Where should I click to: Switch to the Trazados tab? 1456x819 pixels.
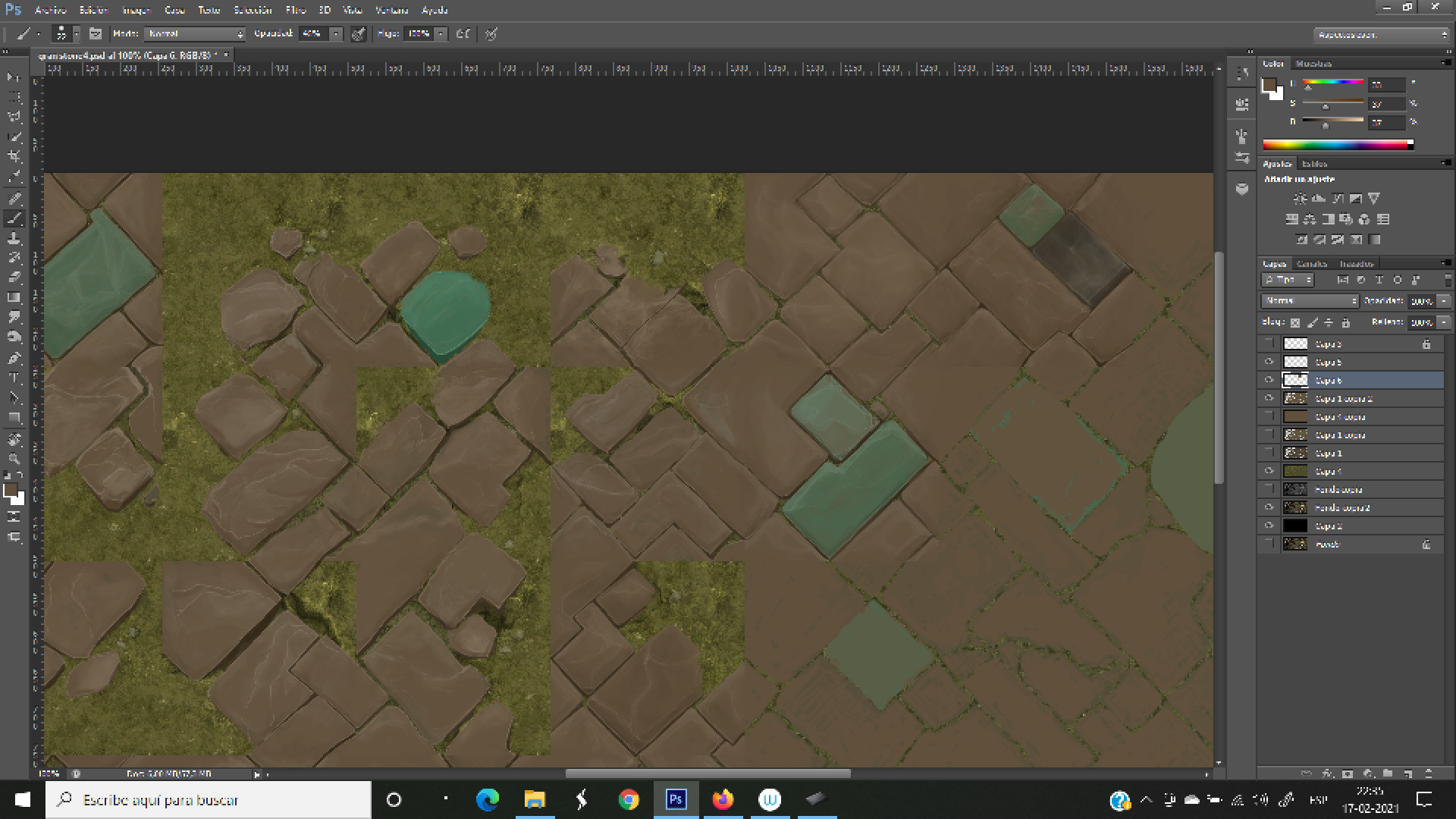click(x=1357, y=264)
